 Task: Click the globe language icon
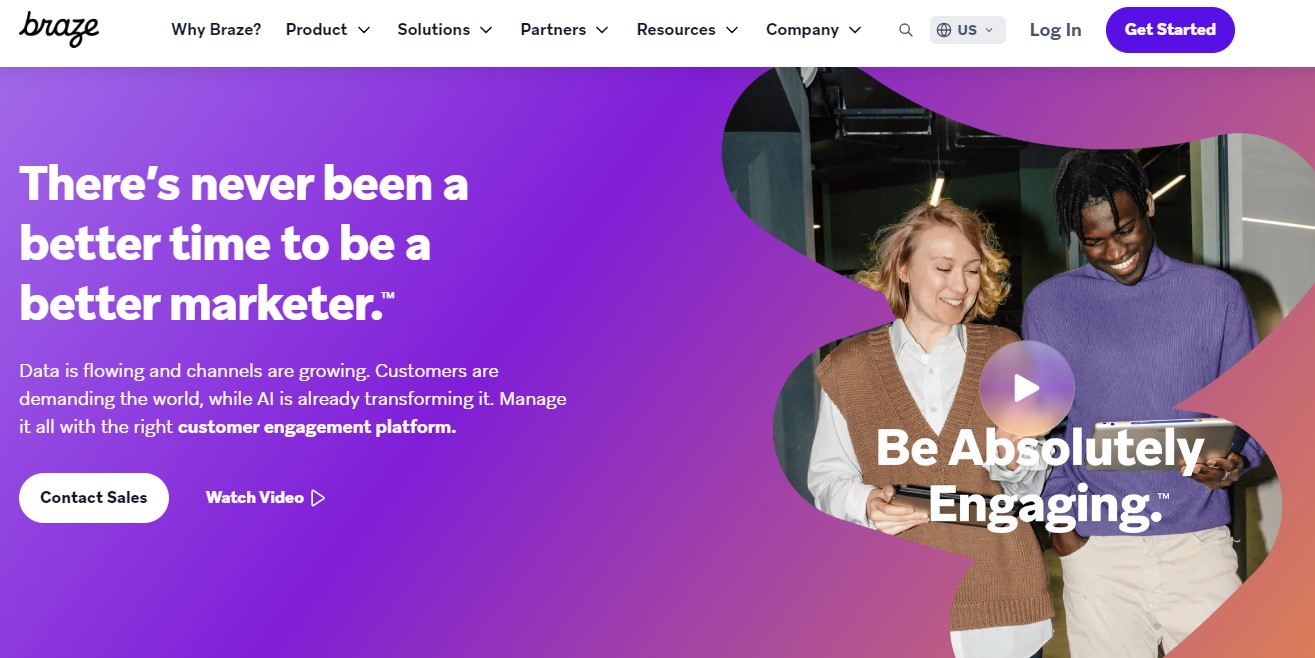(944, 30)
